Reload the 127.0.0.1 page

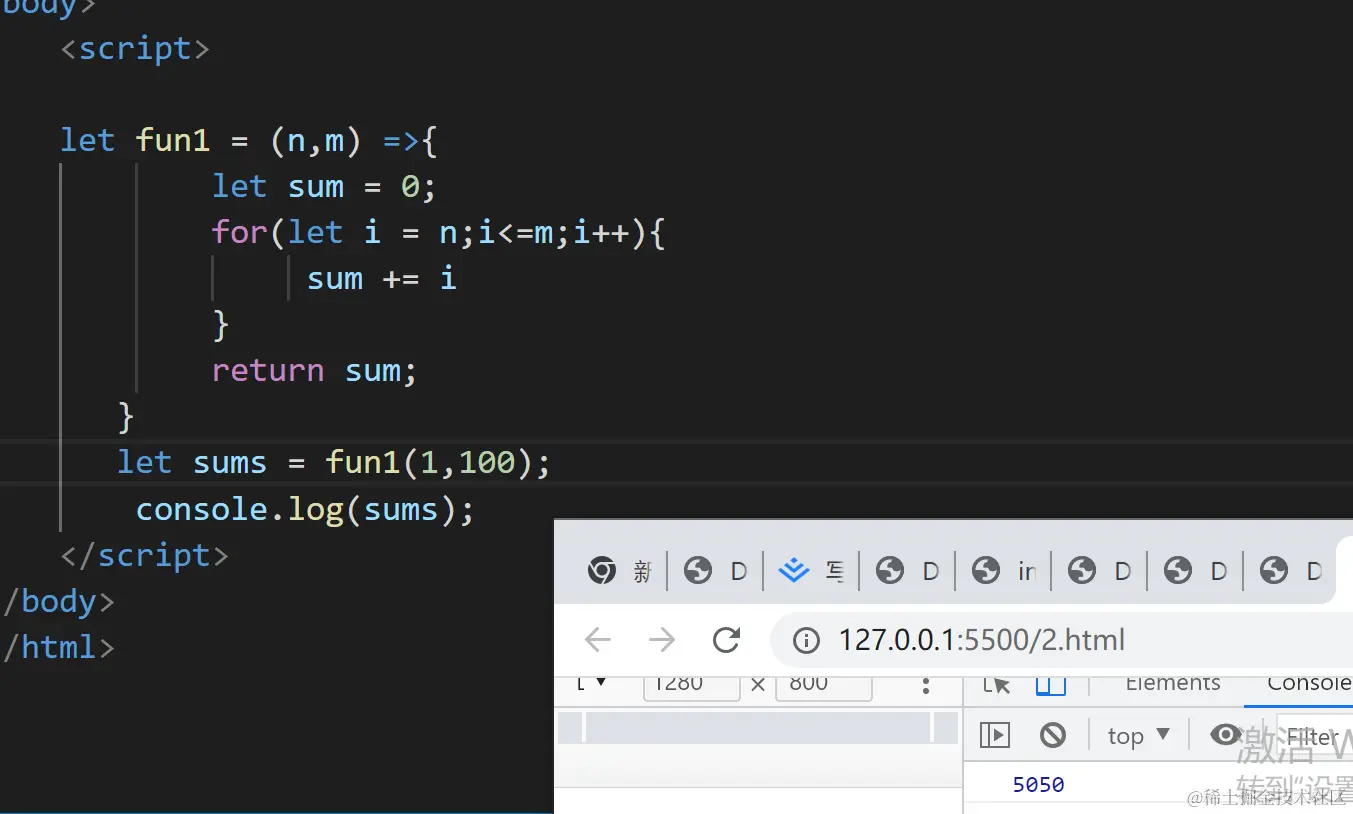coord(726,640)
